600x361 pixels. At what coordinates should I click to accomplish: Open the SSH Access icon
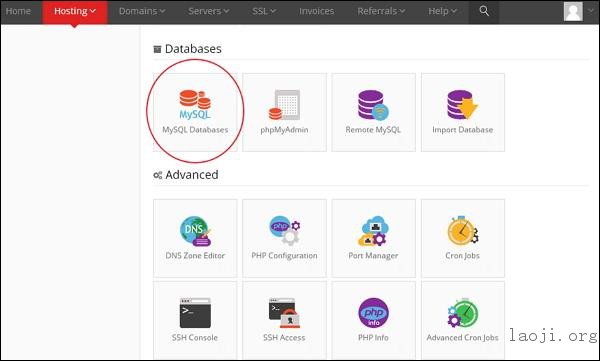coord(284,313)
